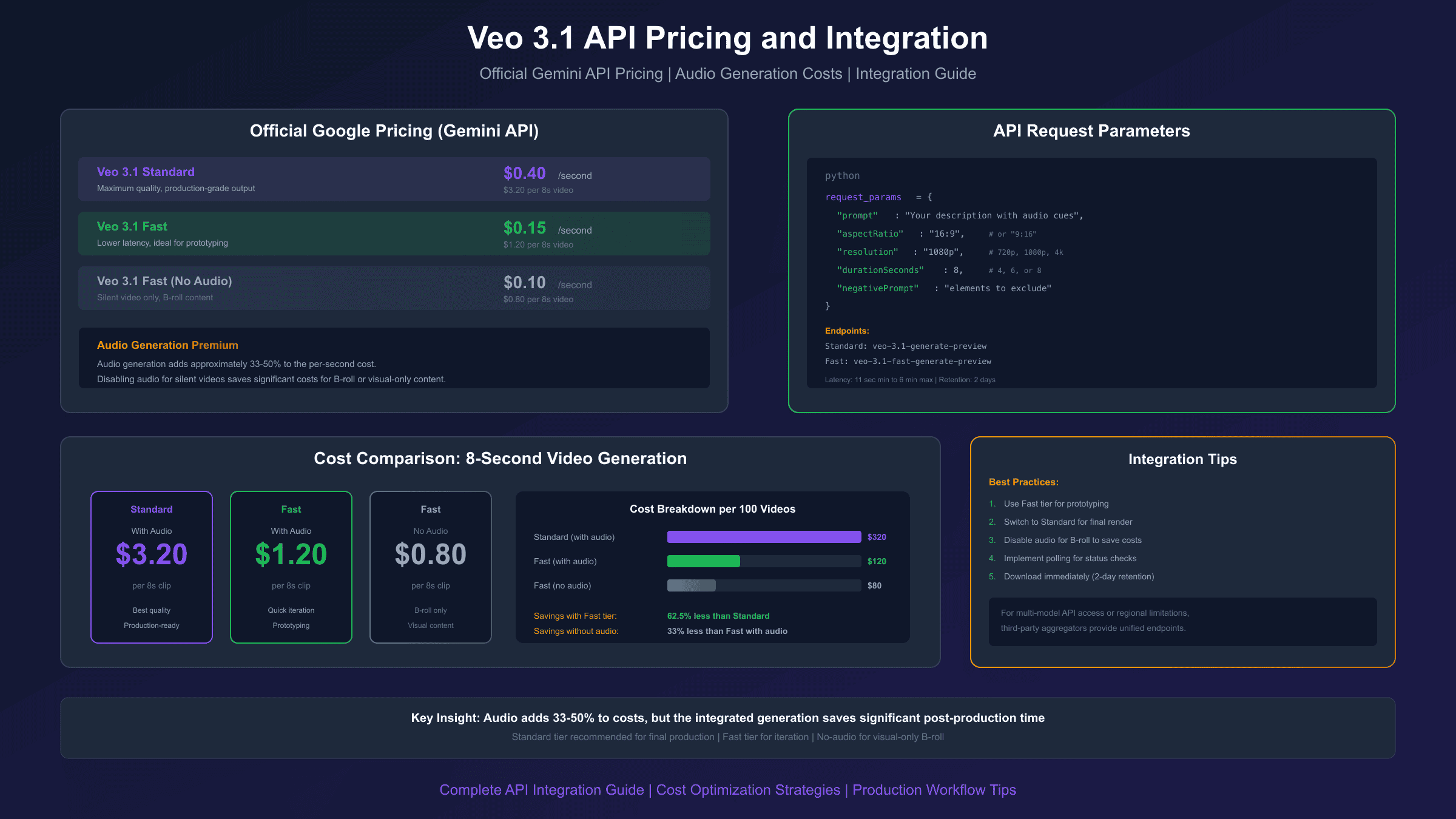
Task: Click tip "Disable audio for B-roll to save costs"
Action: [x=1072, y=540]
